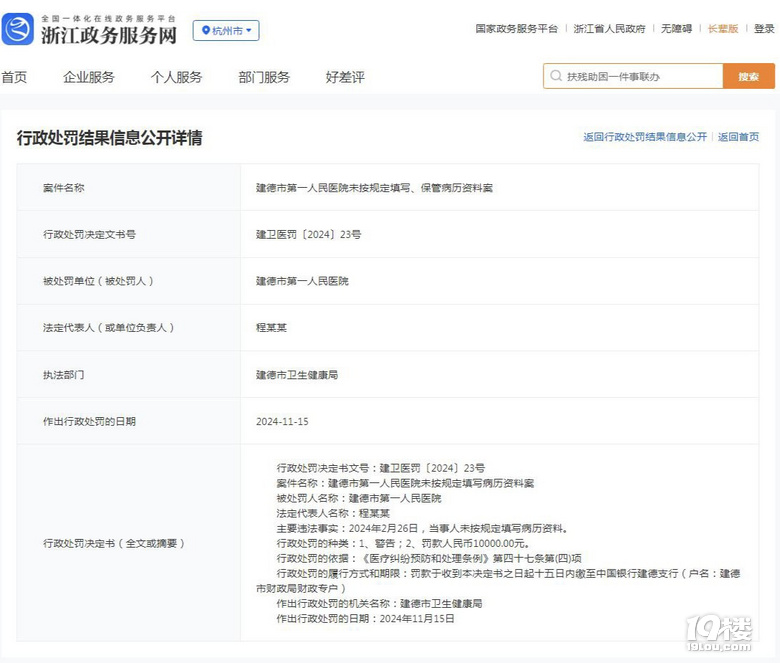Select the 建德市卫生健康局 department value
This screenshot has height=663, width=780.
(297, 375)
